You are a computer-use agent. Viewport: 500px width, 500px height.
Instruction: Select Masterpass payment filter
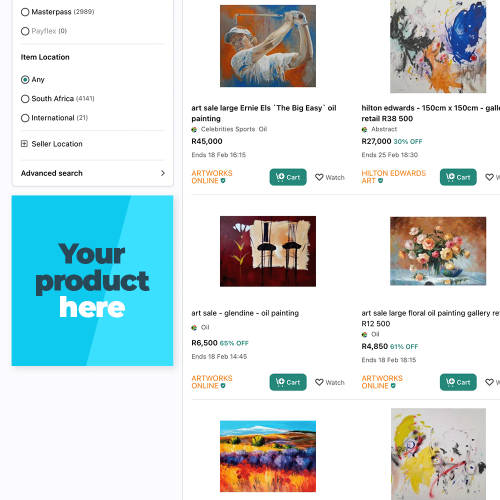click(x=25, y=12)
